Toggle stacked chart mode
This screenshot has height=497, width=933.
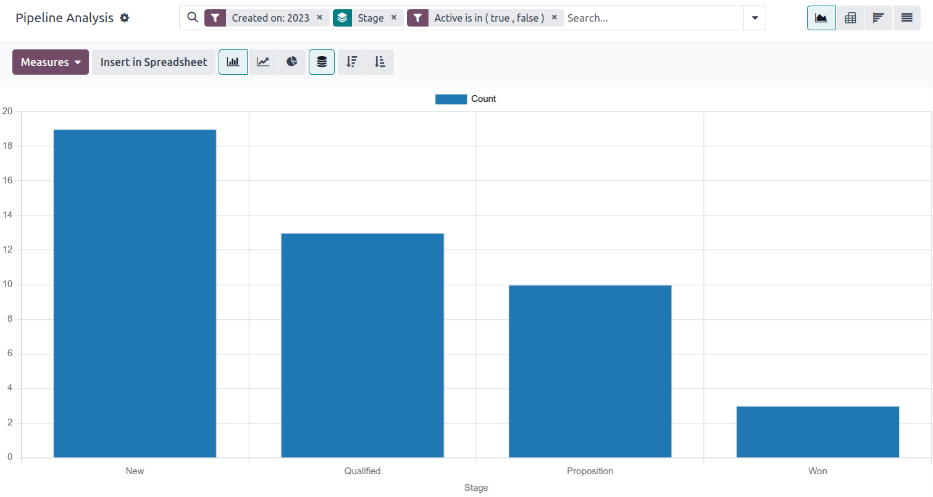321,62
